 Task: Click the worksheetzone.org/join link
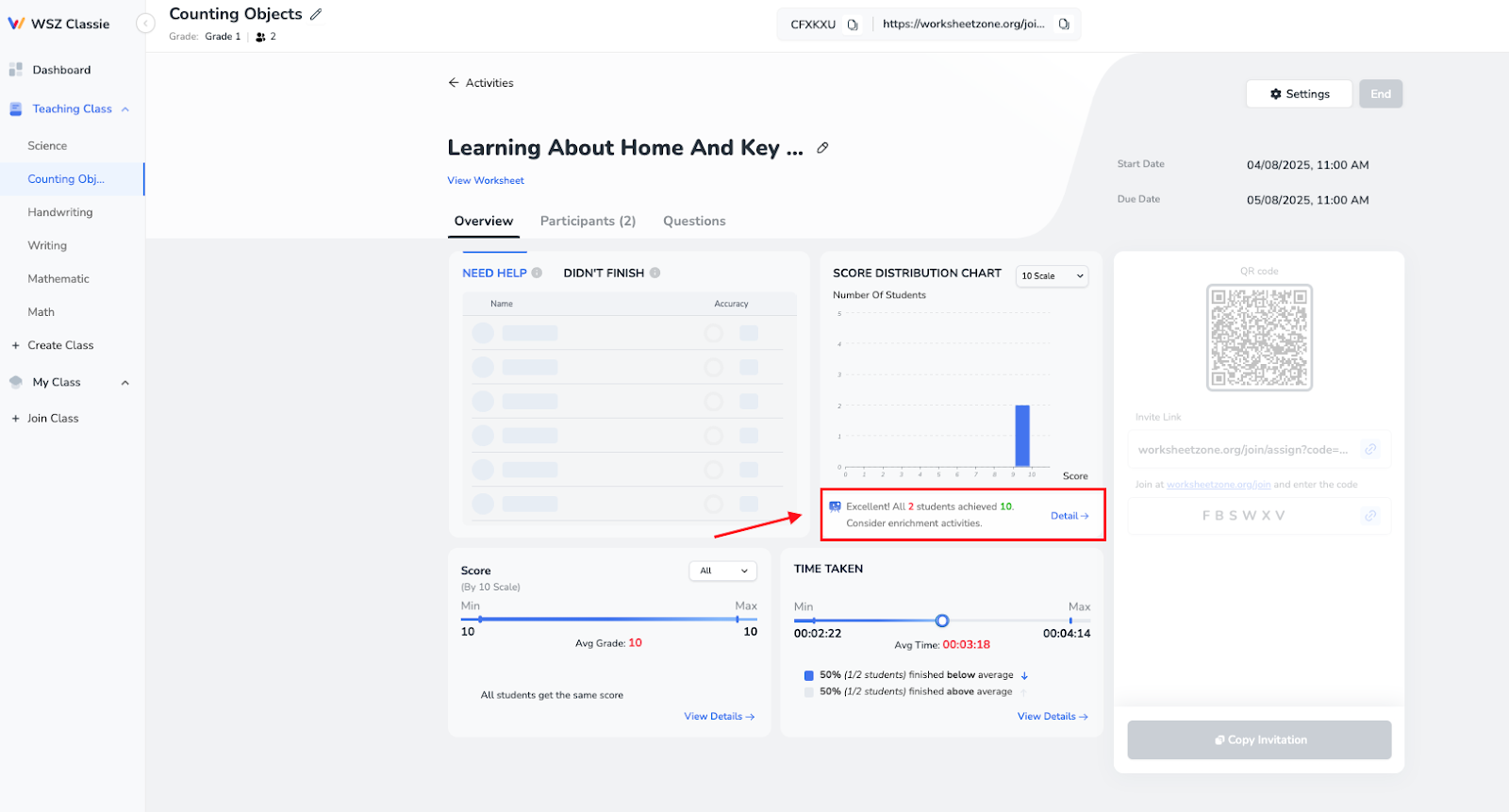[1219, 485]
